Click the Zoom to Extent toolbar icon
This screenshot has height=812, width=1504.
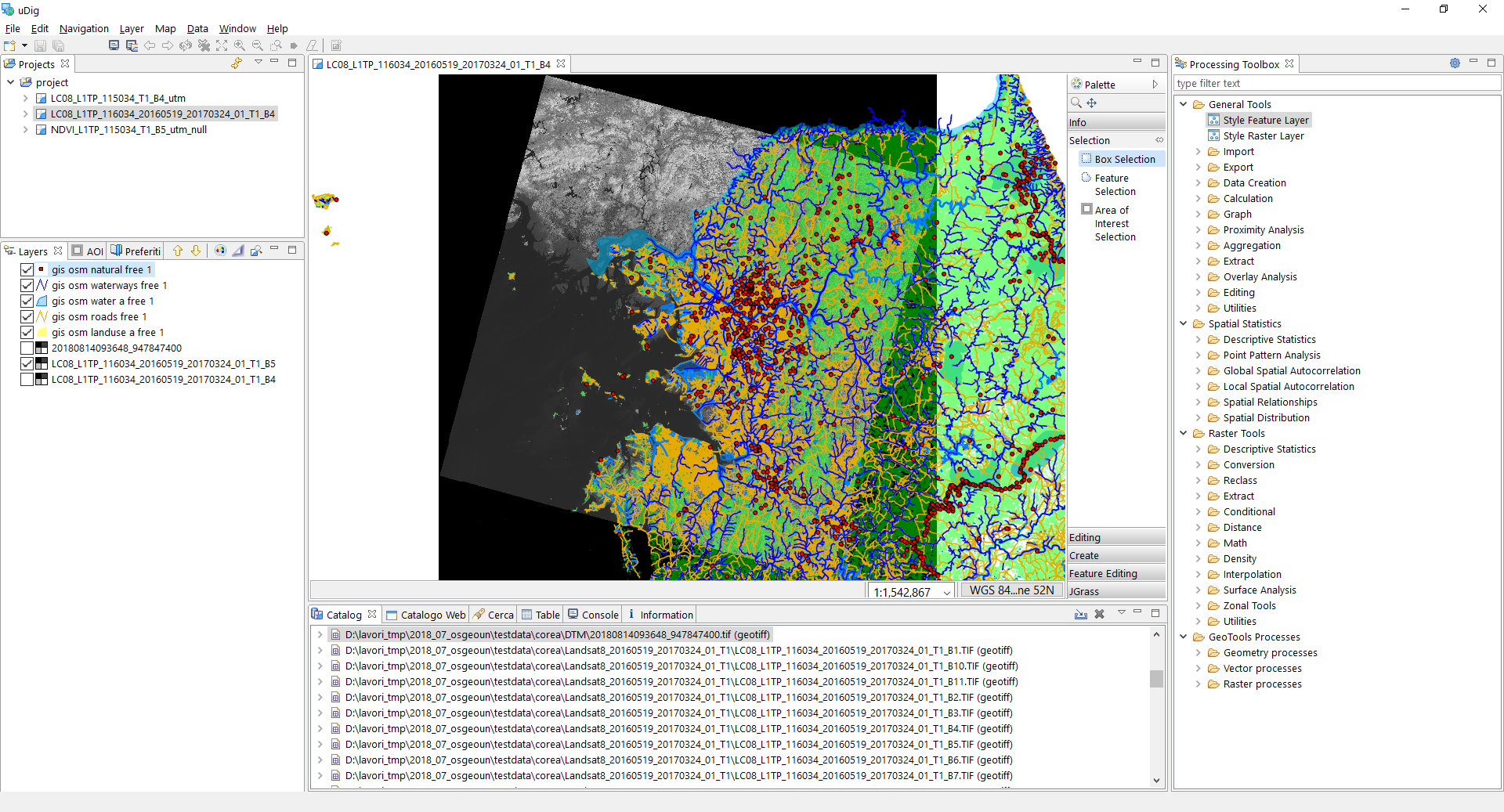tap(222, 45)
